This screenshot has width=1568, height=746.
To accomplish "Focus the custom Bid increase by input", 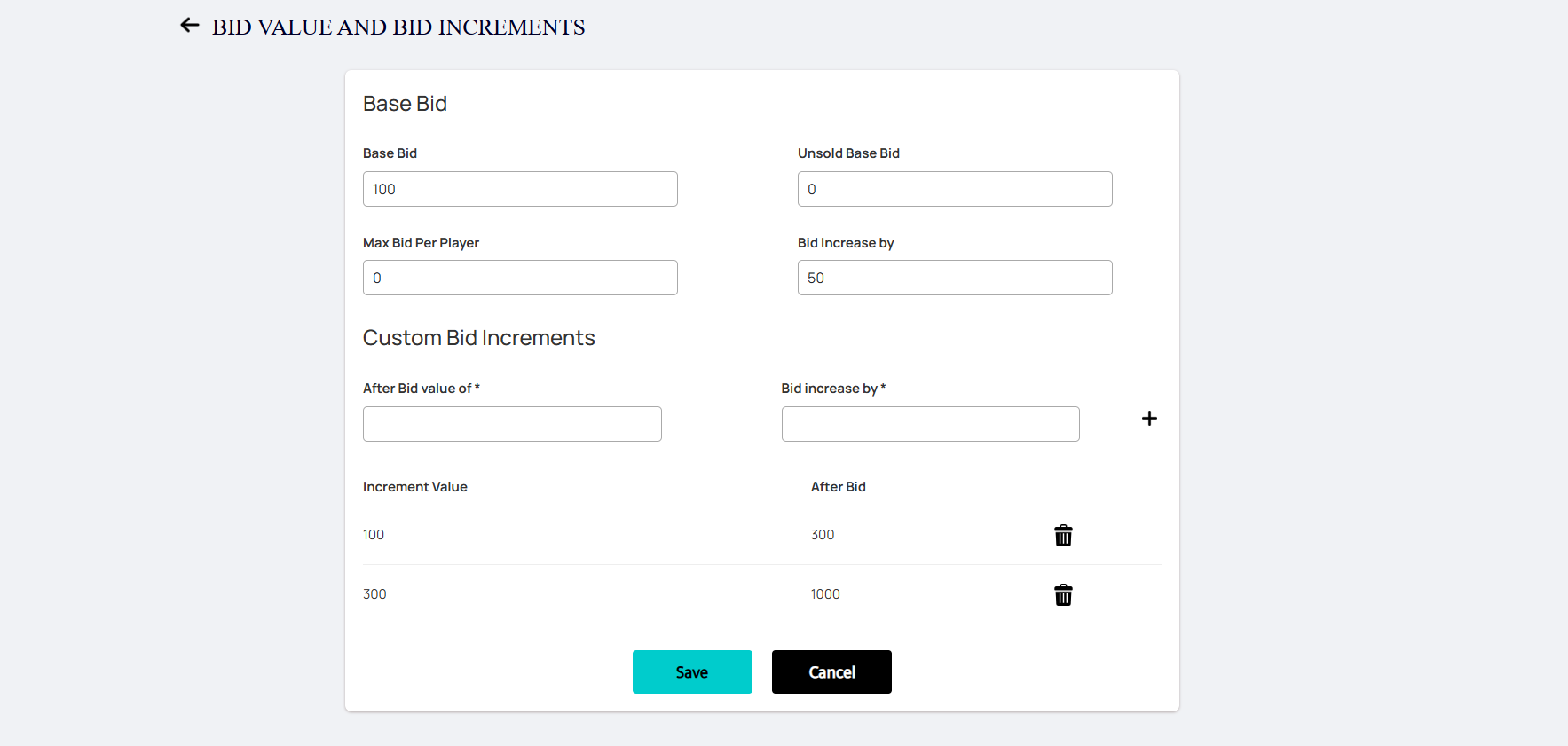I will tap(931, 424).
